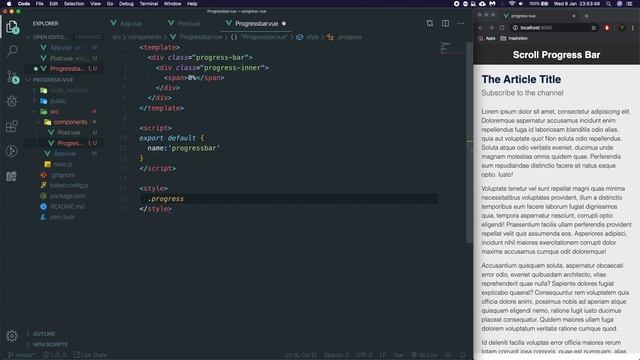Reload the browser page
This screenshot has height=360, width=640.
coord(502,28)
